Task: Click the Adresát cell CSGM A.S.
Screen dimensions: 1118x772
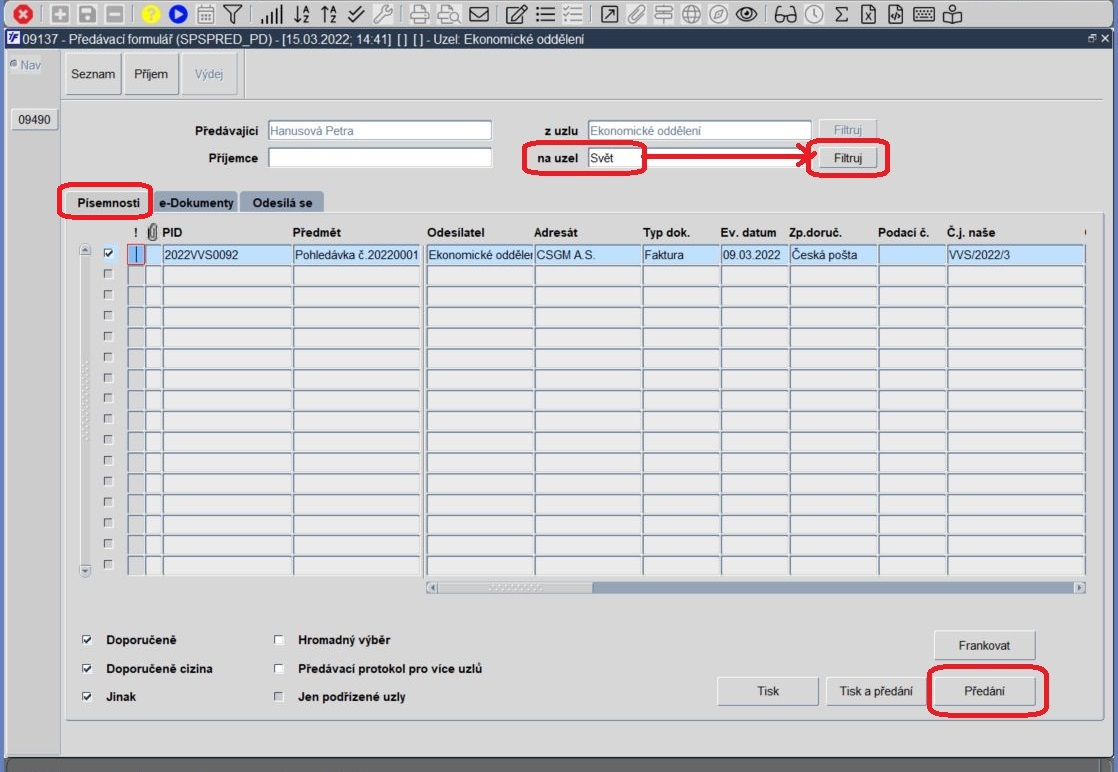Action: [588, 254]
